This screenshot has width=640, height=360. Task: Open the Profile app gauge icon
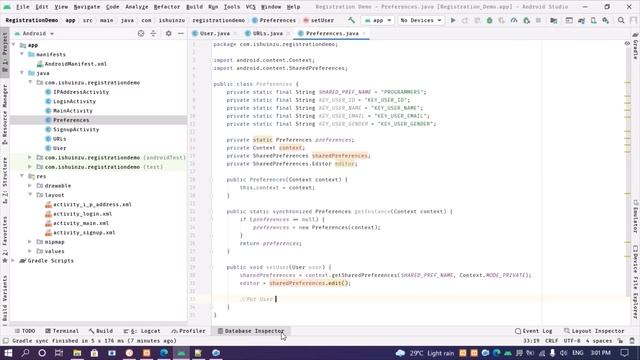click(514, 20)
